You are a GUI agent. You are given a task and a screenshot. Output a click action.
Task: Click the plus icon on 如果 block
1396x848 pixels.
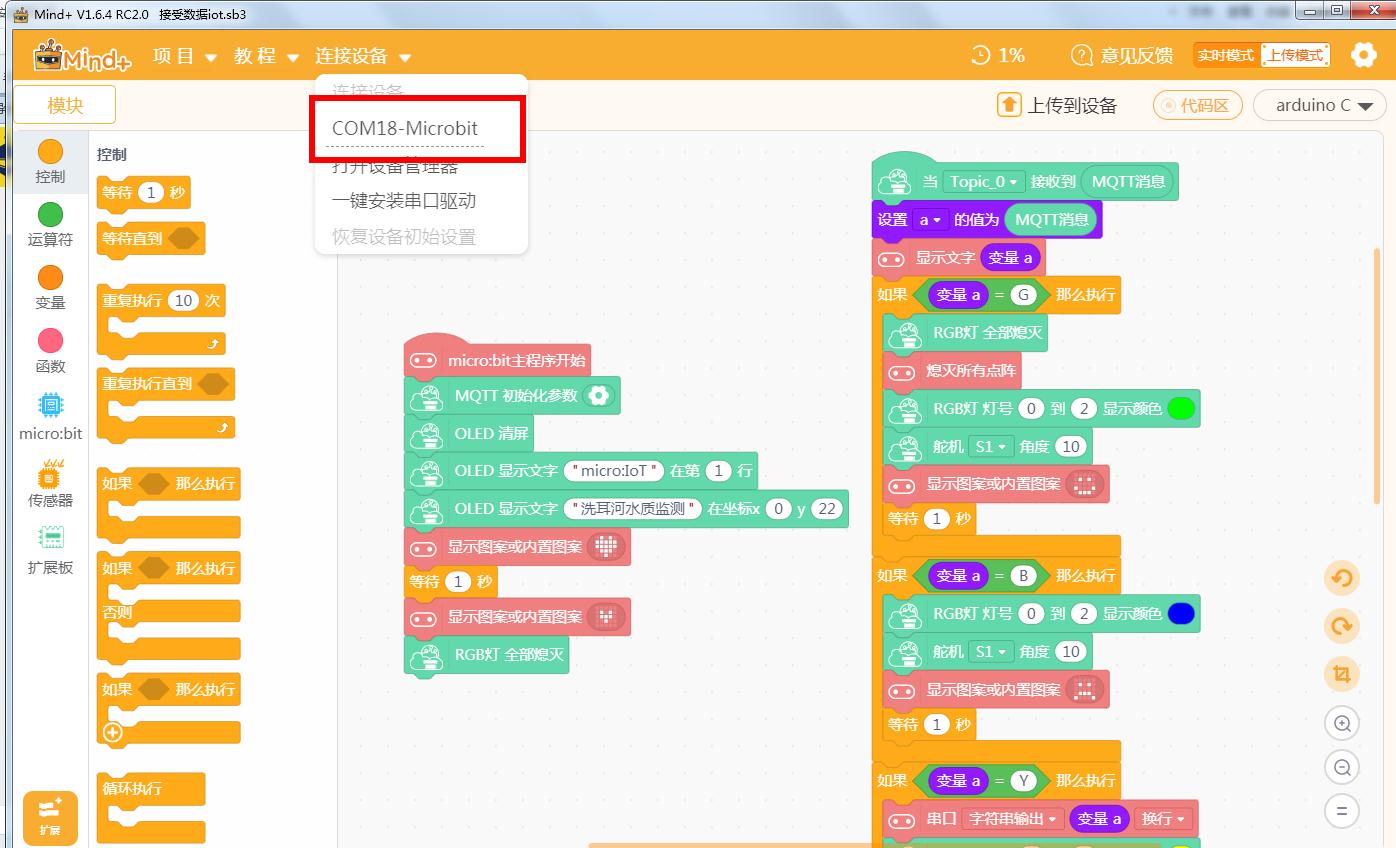click(112, 732)
